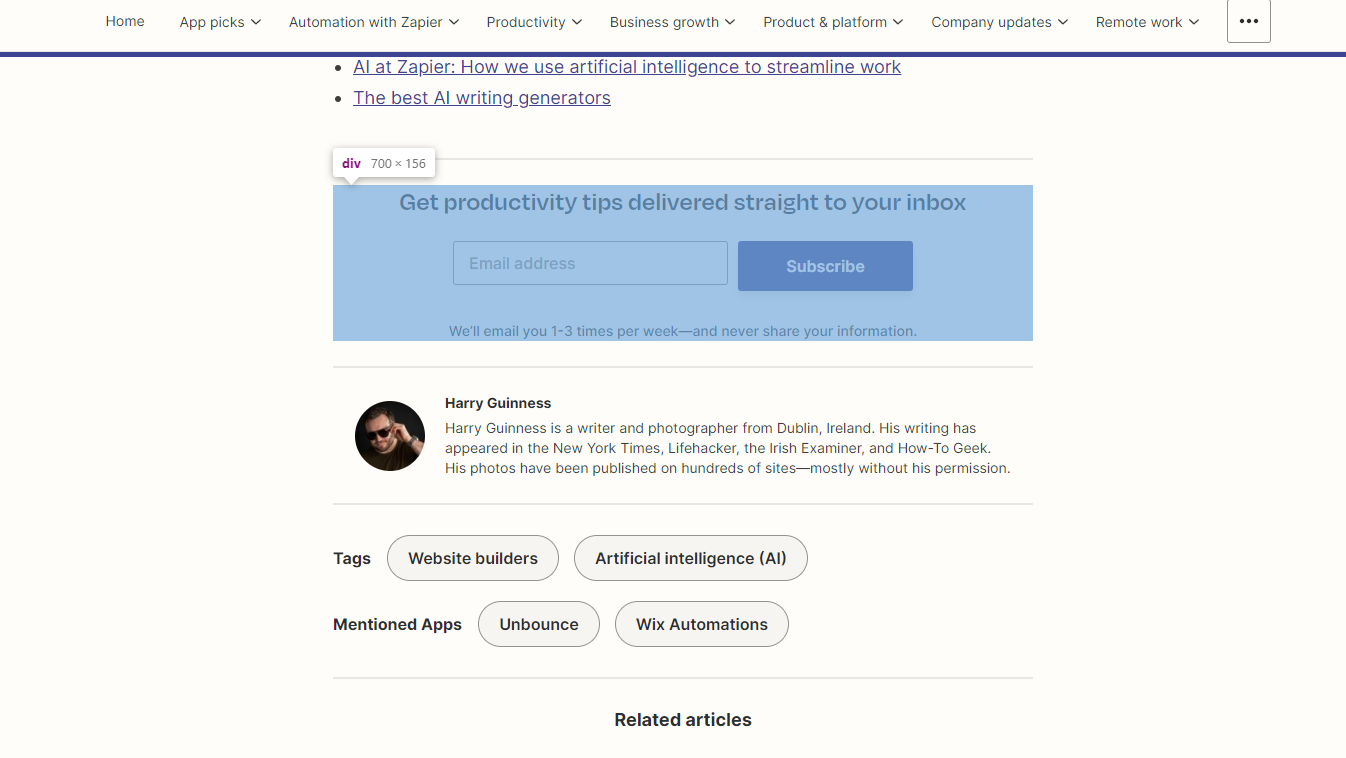This screenshot has height=758, width=1346.
Task: Open the "AI at Zapier" article link
Action: [626, 67]
